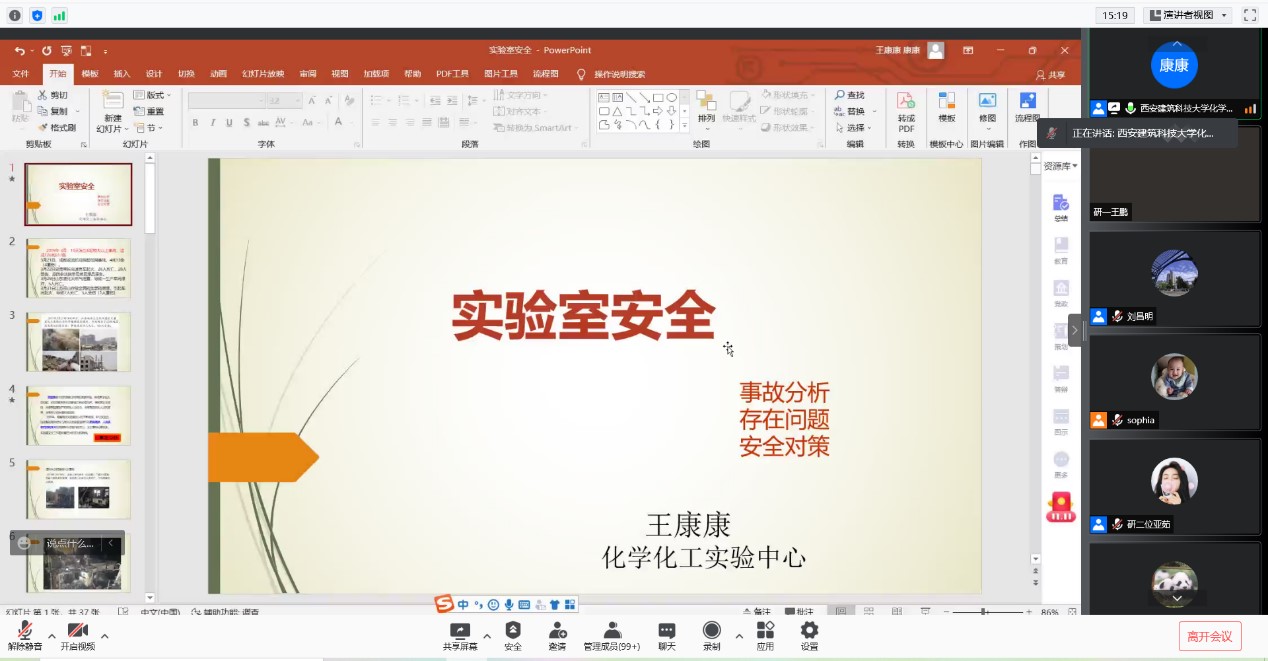Expand options arrow next to video button
The height and width of the screenshot is (661, 1268).
(104, 635)
